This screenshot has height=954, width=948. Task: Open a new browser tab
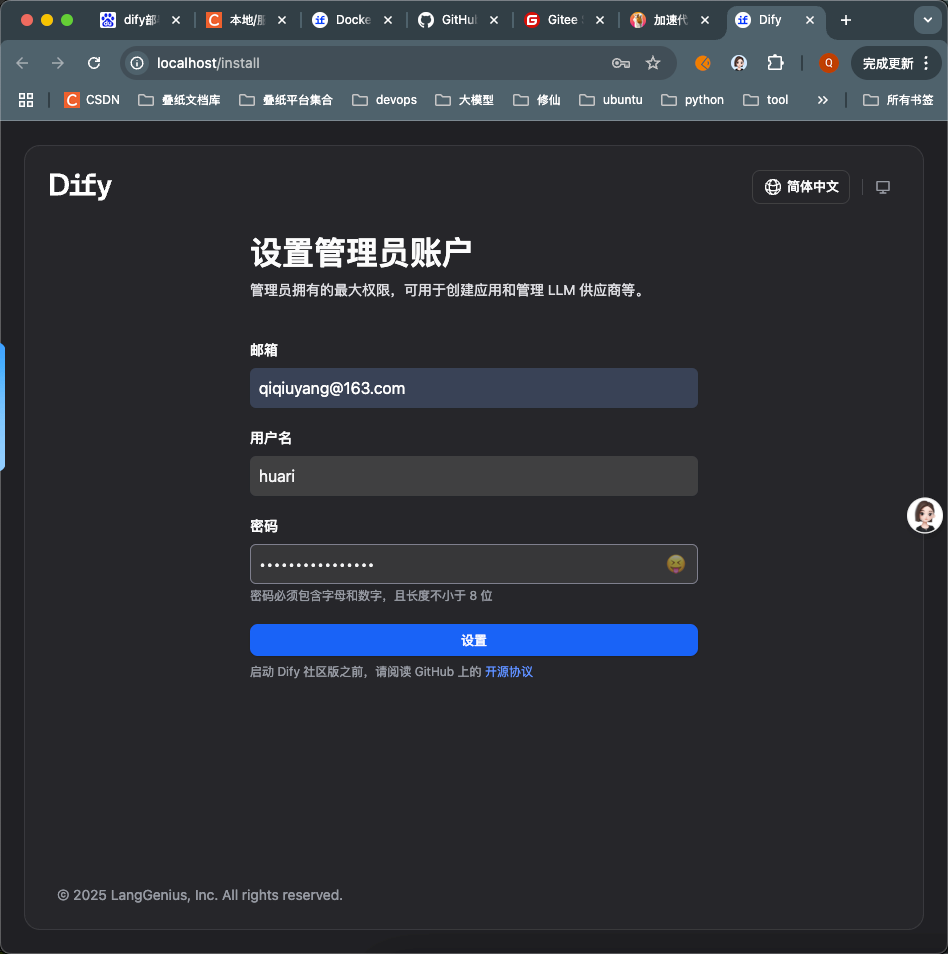(845, 20)
